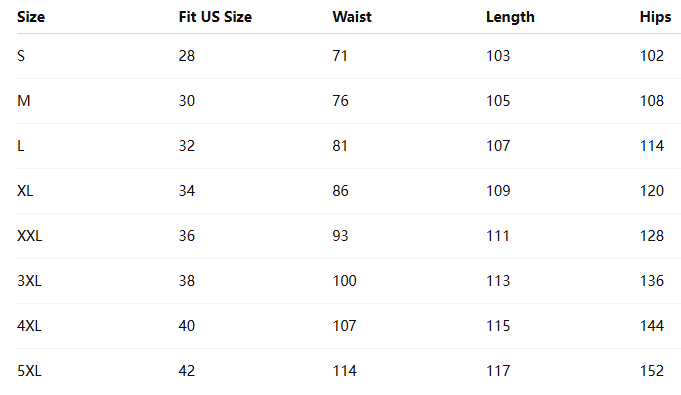Screen dimensions: 681x395
Task: Select the M size cell
Action: tap(23, 101)
